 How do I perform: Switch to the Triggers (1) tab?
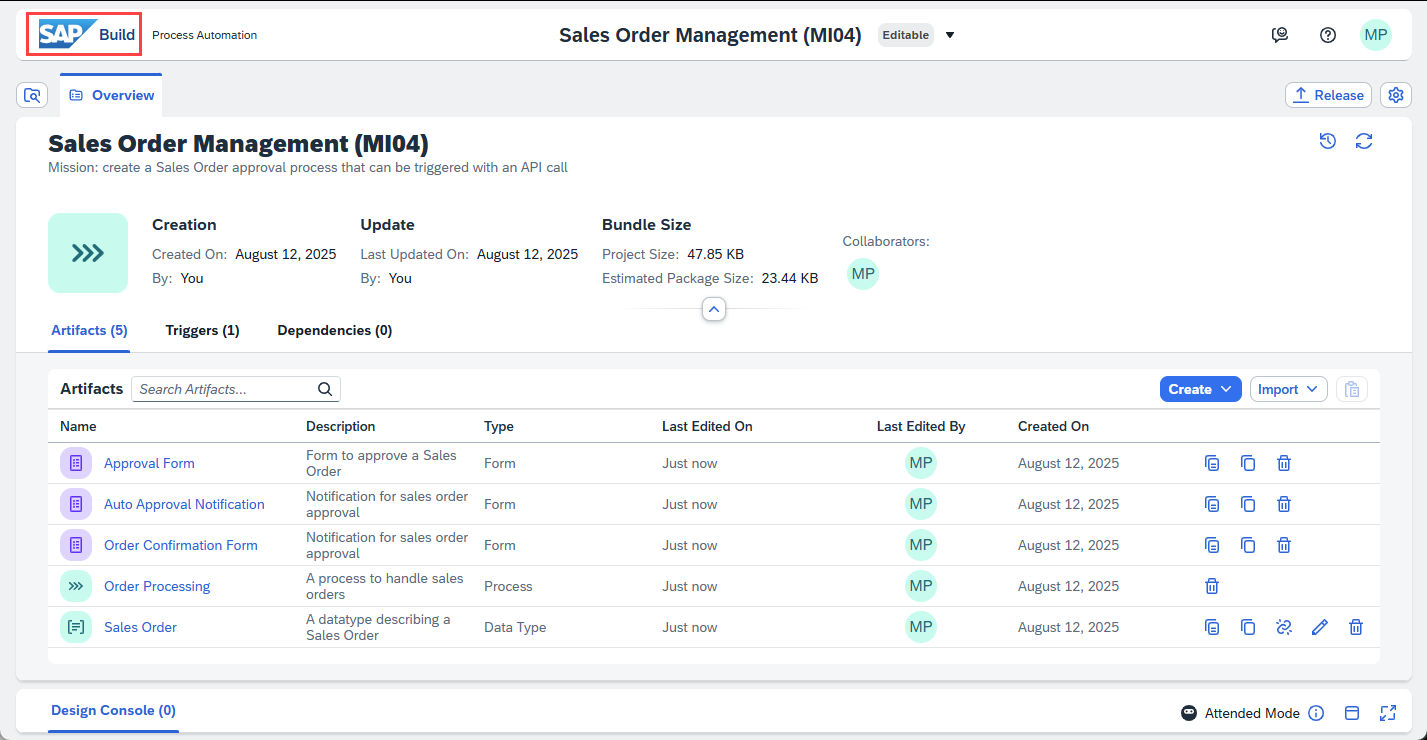coord(203,330)
